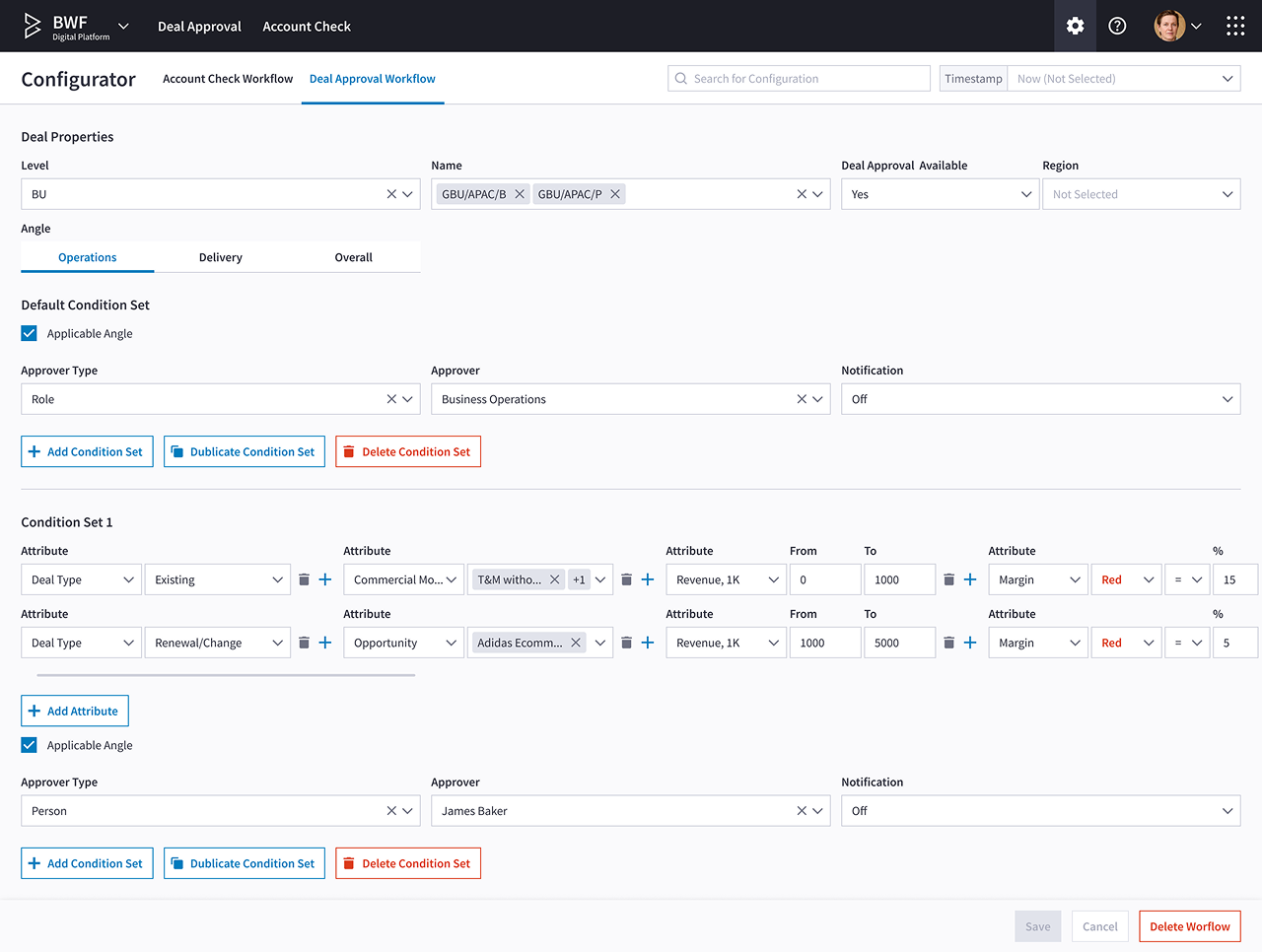
Task: Uncheck Applicable Angle in Default Condition Set
Action: (x=30, y=333)
